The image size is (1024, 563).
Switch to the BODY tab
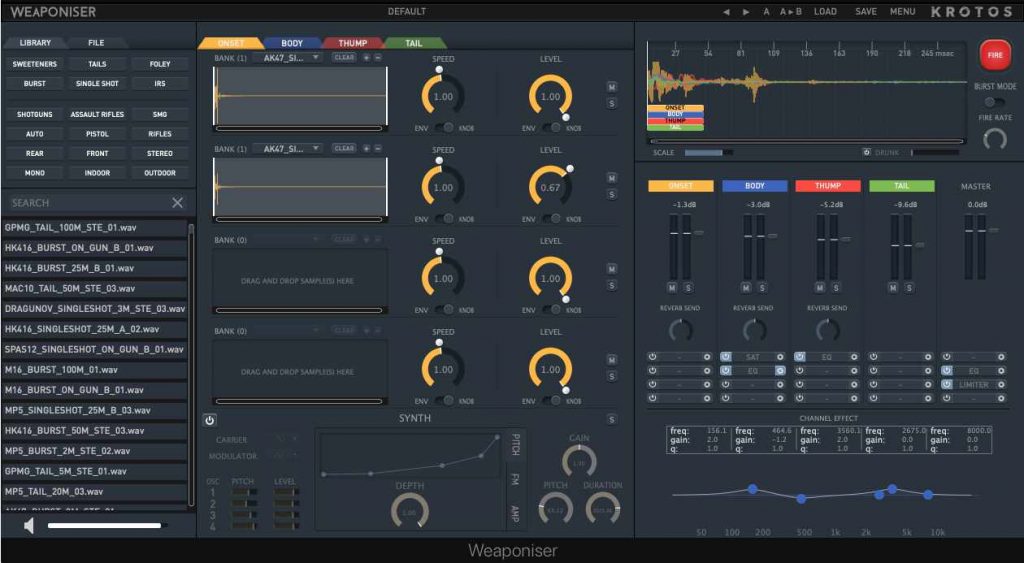[292, 43]
